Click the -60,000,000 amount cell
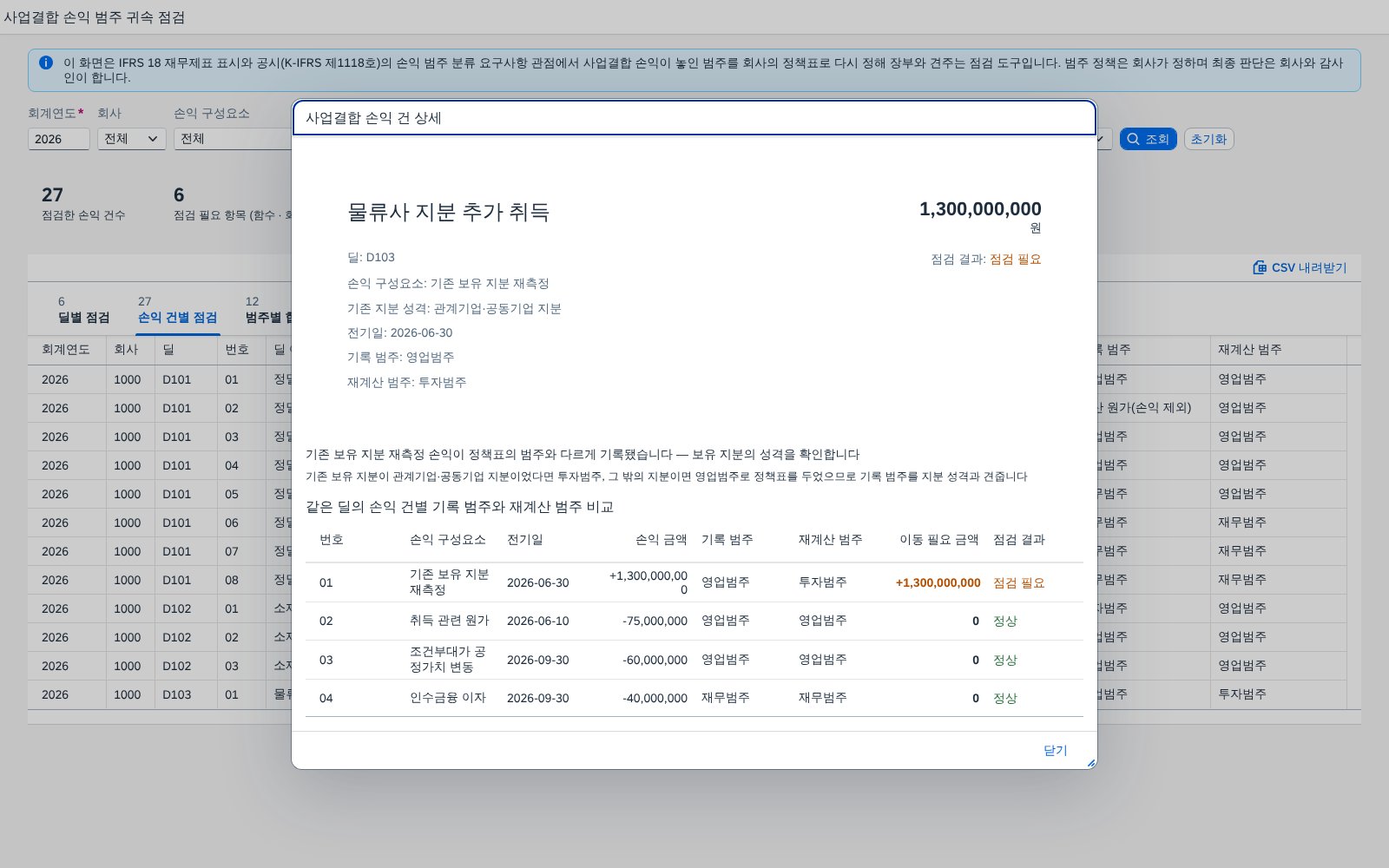Screen dimensions: 1389x868 655,661
